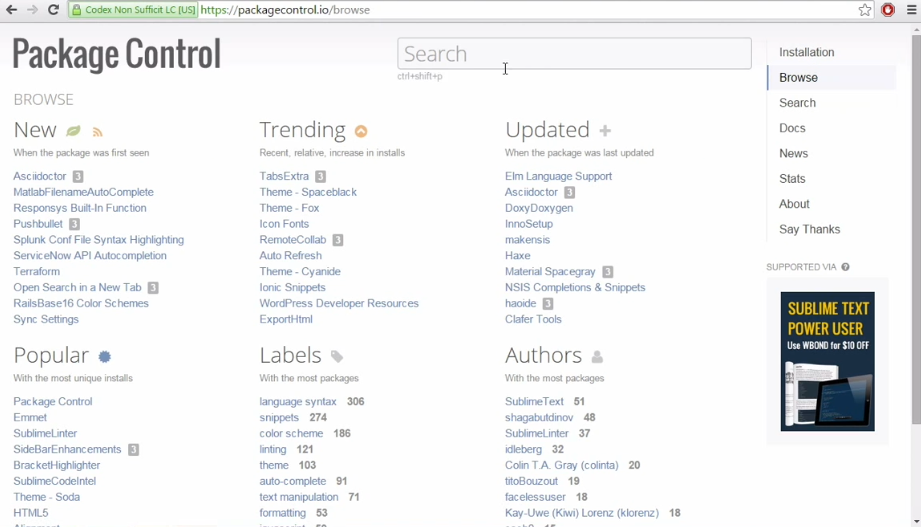Open the Popular section heading
The width and height of the screenshot is (921, 527).
pyautogui.click(x=51, y=355)
